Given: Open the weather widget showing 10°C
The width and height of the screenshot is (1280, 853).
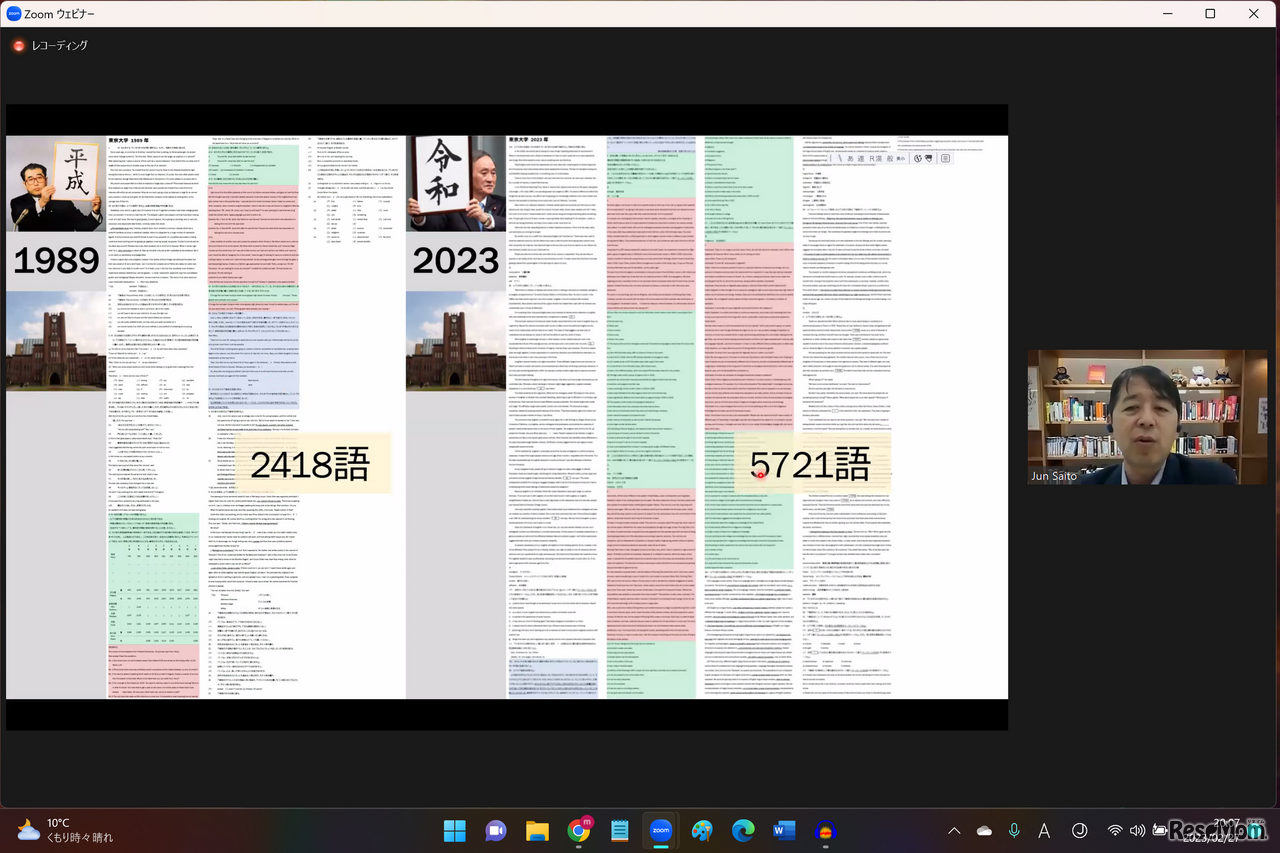Looking at the screenshot, I should click(x=66, y=830).
